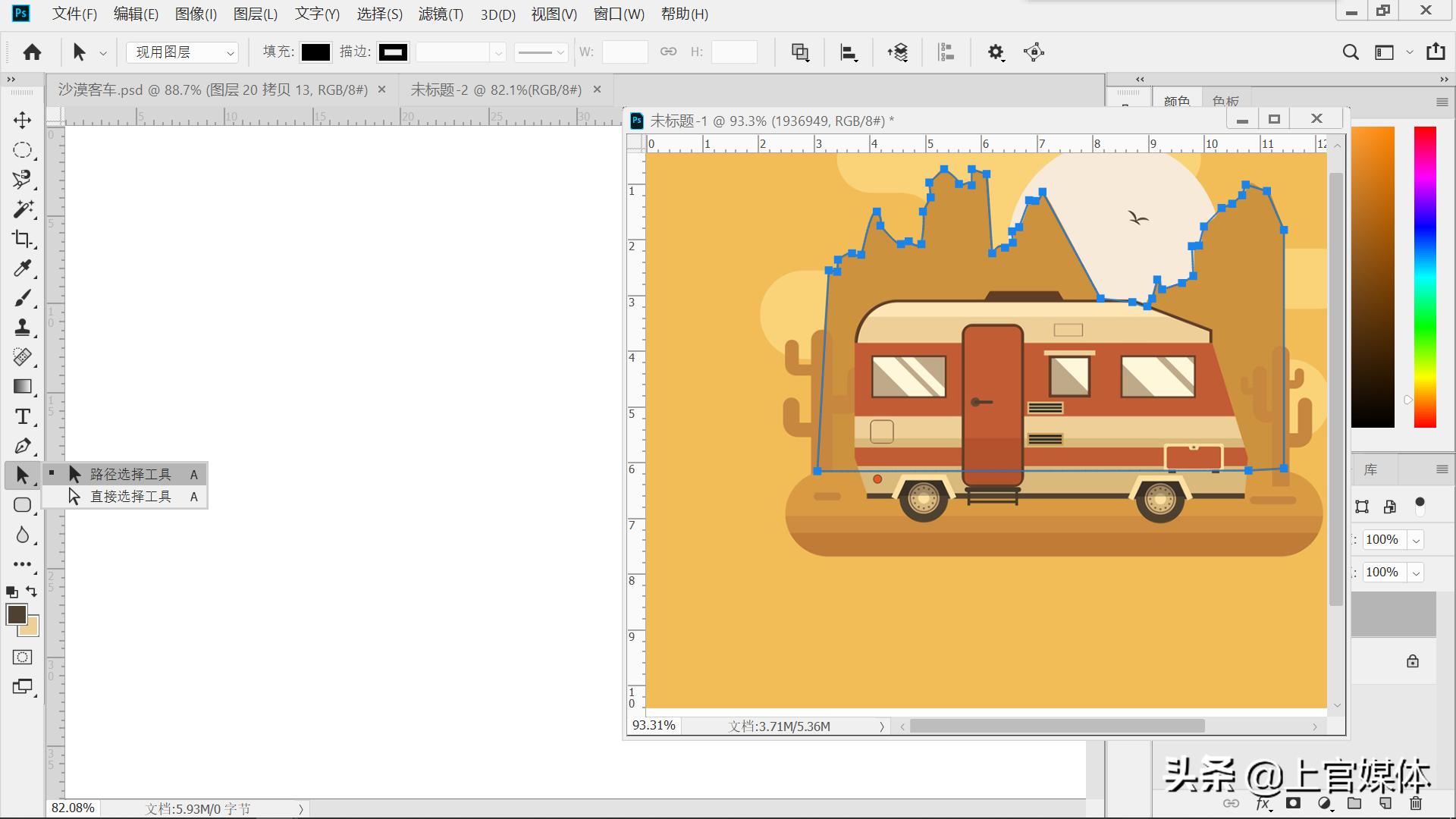Screen dimensions: 1456x819
Task: Open the 现用图层 dropdown
Action: pyautogui.click(x=182, y=52)
